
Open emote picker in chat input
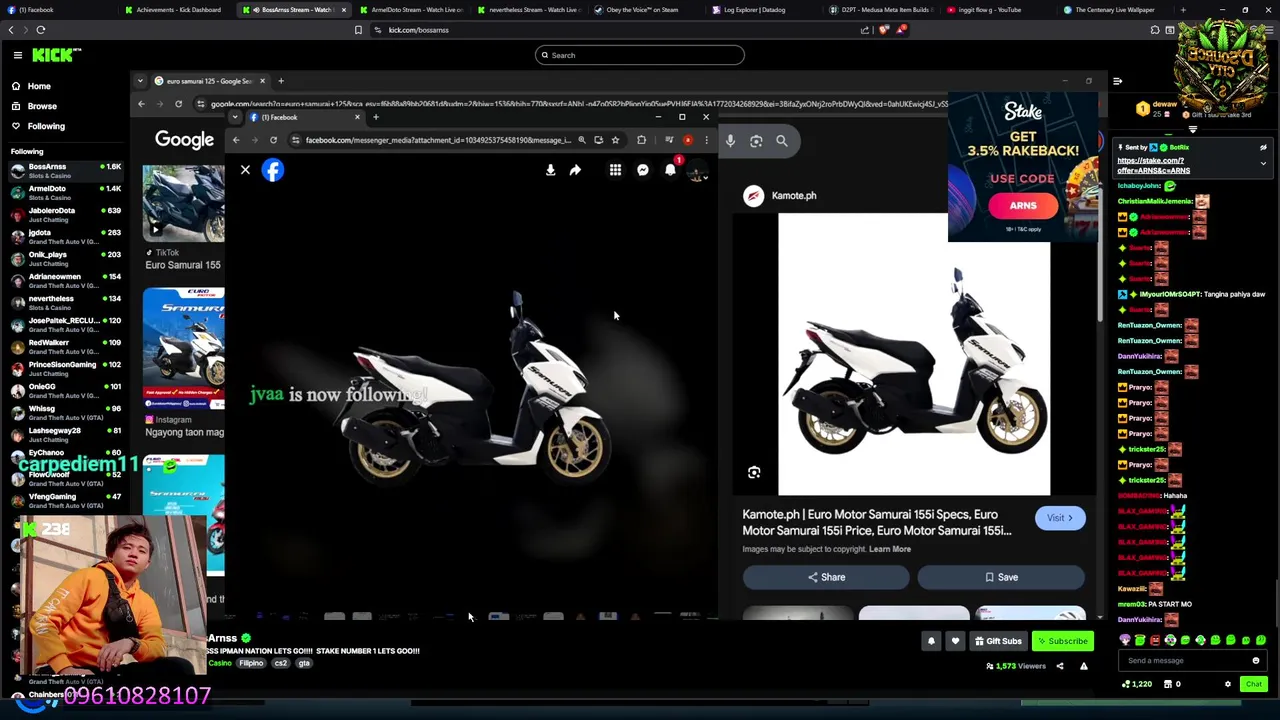pos(1256,660)
